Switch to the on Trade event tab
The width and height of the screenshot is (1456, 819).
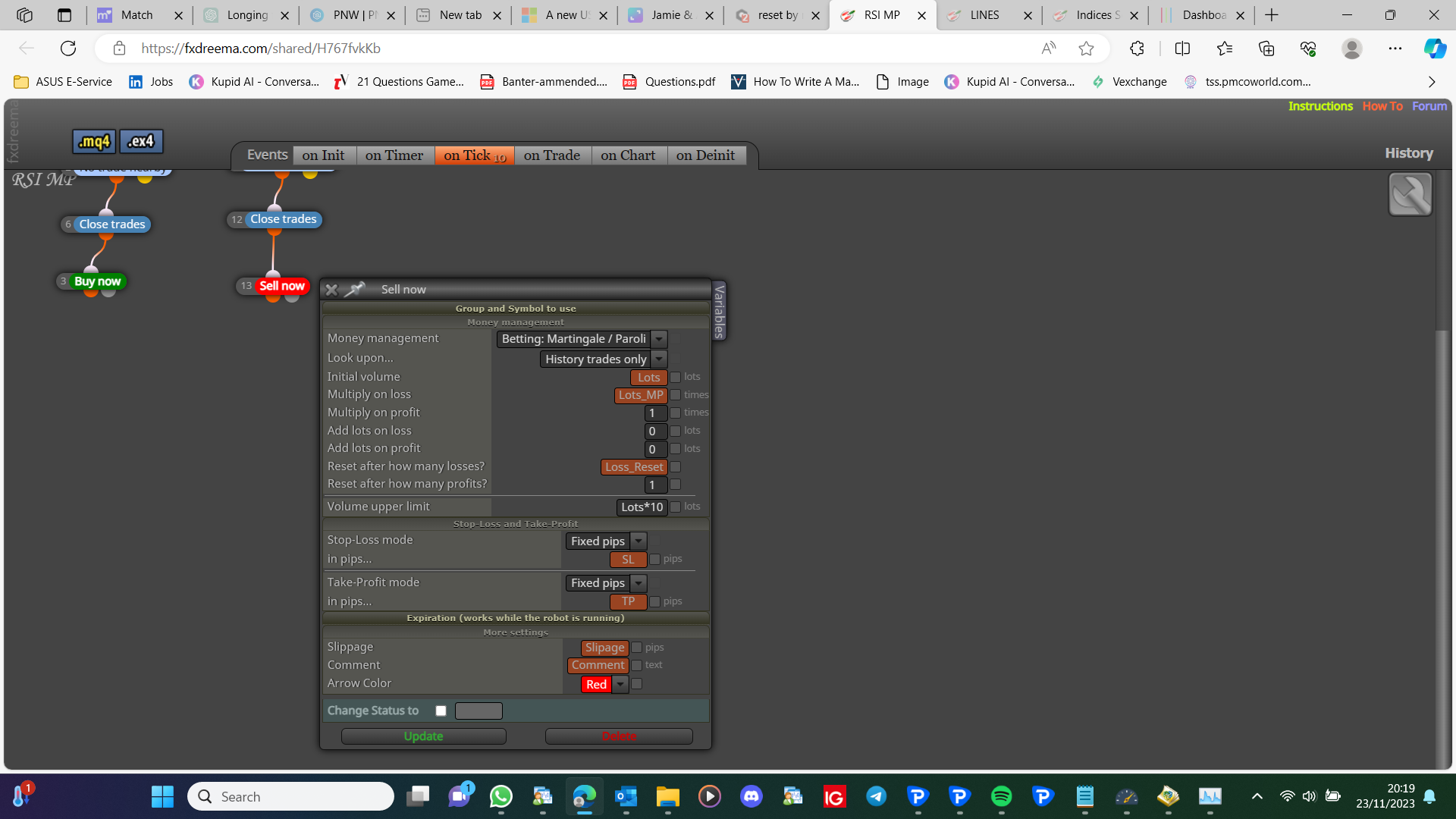(552, 155)
